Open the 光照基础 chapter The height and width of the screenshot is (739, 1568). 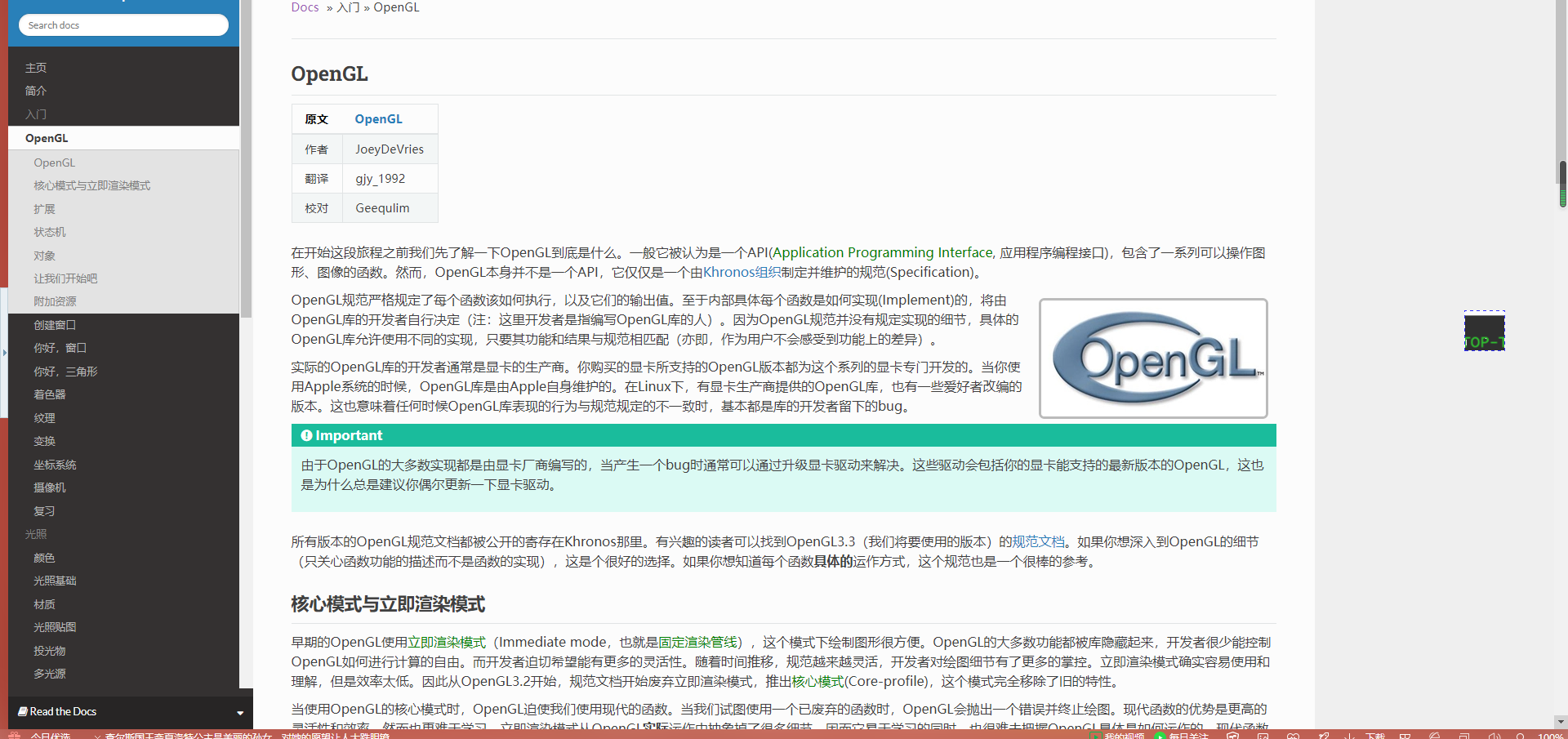pyautogui.click(x=55, y=581)
